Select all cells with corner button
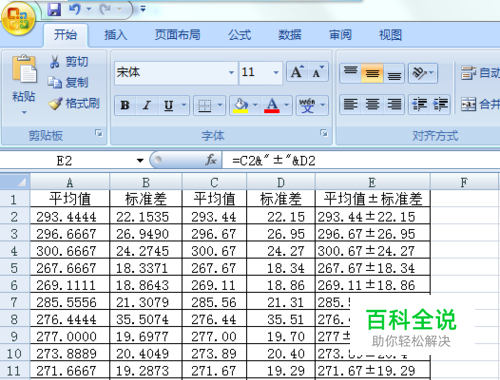 click(15, 182)
